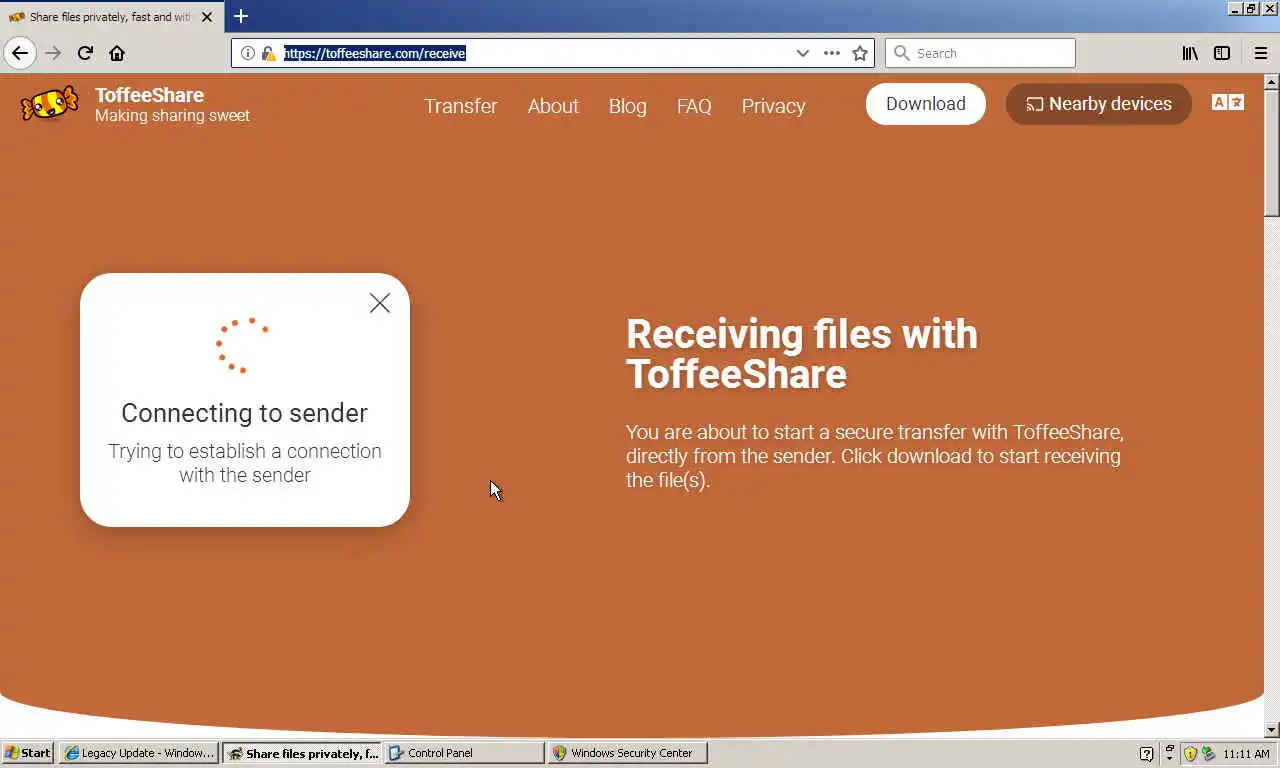Click the Windows Start button

tap(28, 753)
